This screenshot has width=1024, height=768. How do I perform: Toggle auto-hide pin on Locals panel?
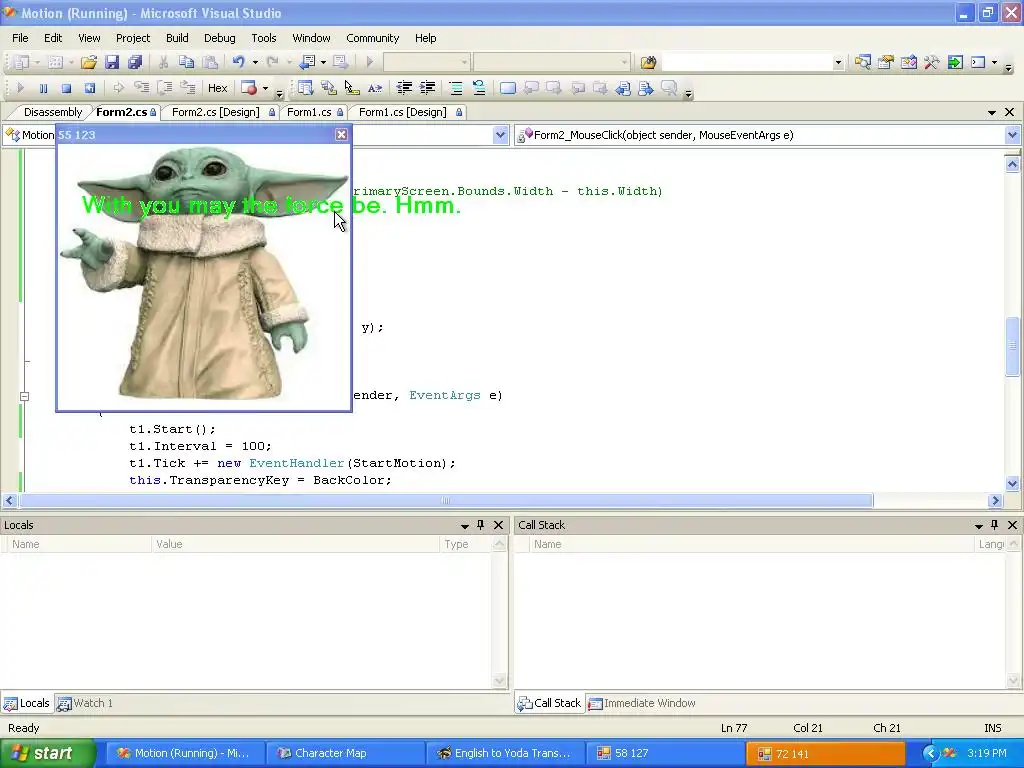pos(481,525)
